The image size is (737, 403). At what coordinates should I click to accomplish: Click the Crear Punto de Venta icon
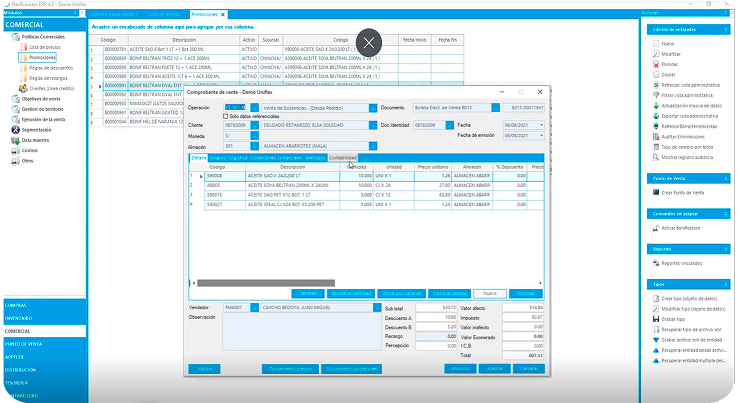tap(653, 191)
